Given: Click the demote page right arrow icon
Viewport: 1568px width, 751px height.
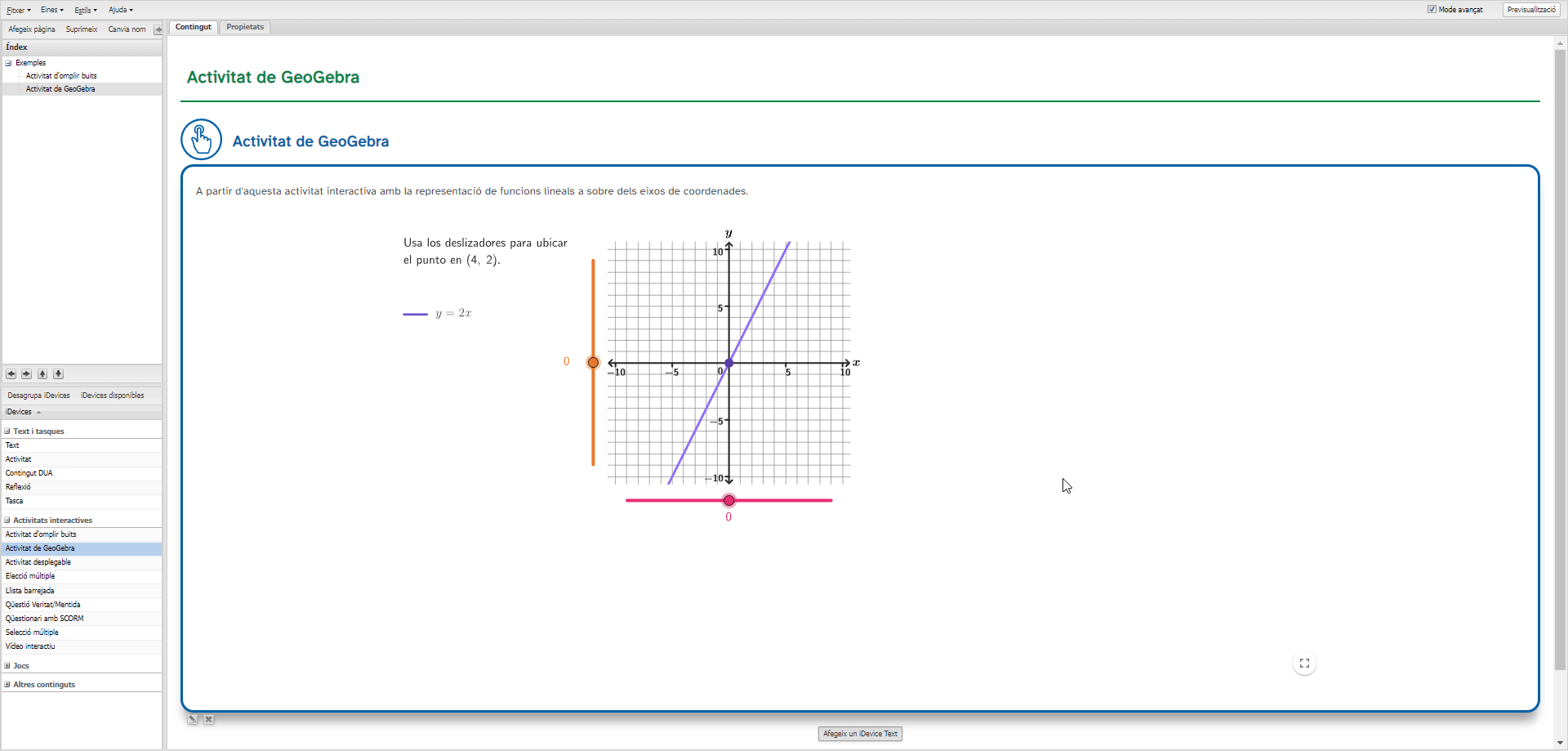Looking at the screenshot, I should (x=27, y=374).
